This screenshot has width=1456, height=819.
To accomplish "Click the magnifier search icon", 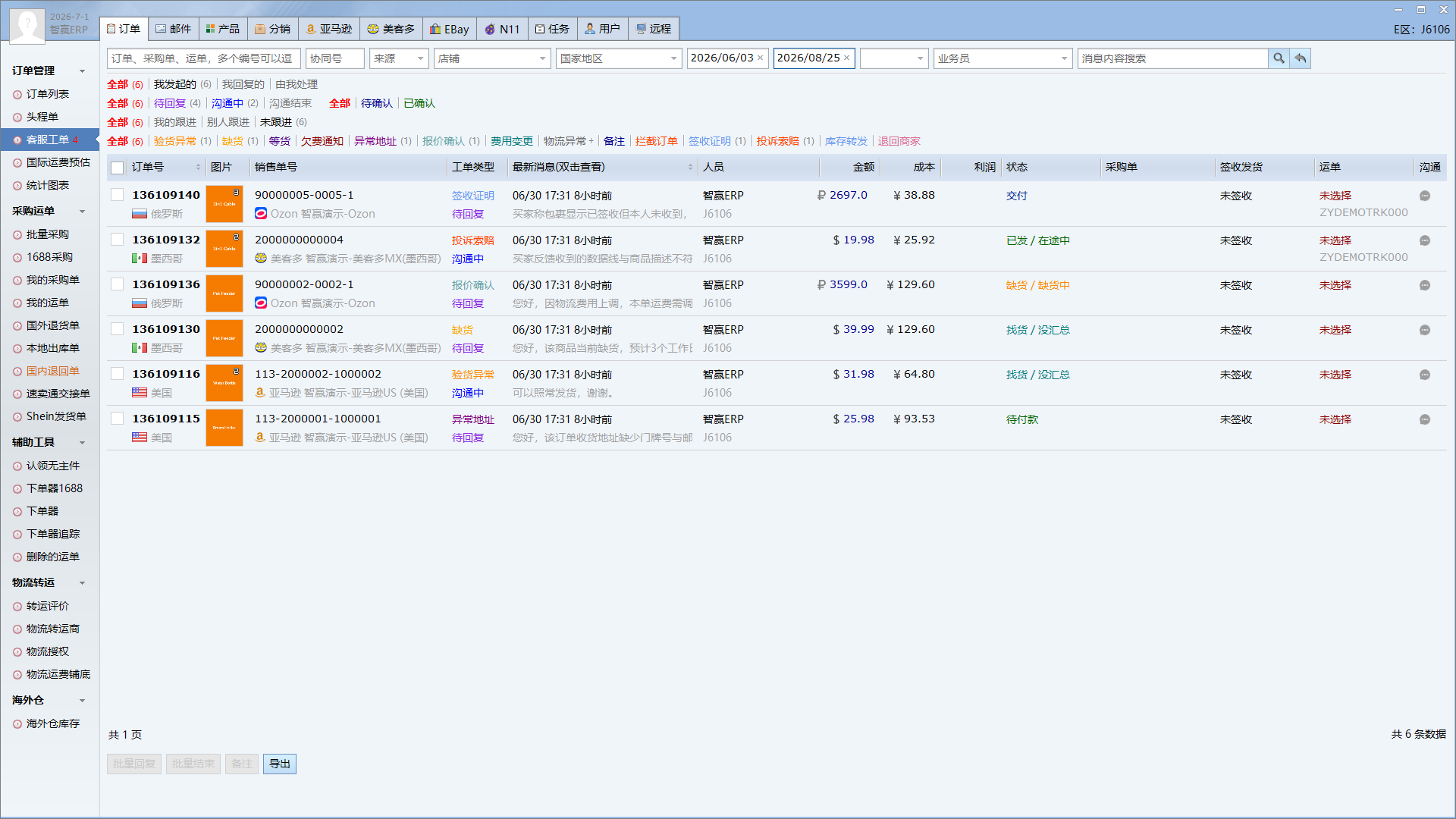I will pyautogui.click(x=1279, y=58).
